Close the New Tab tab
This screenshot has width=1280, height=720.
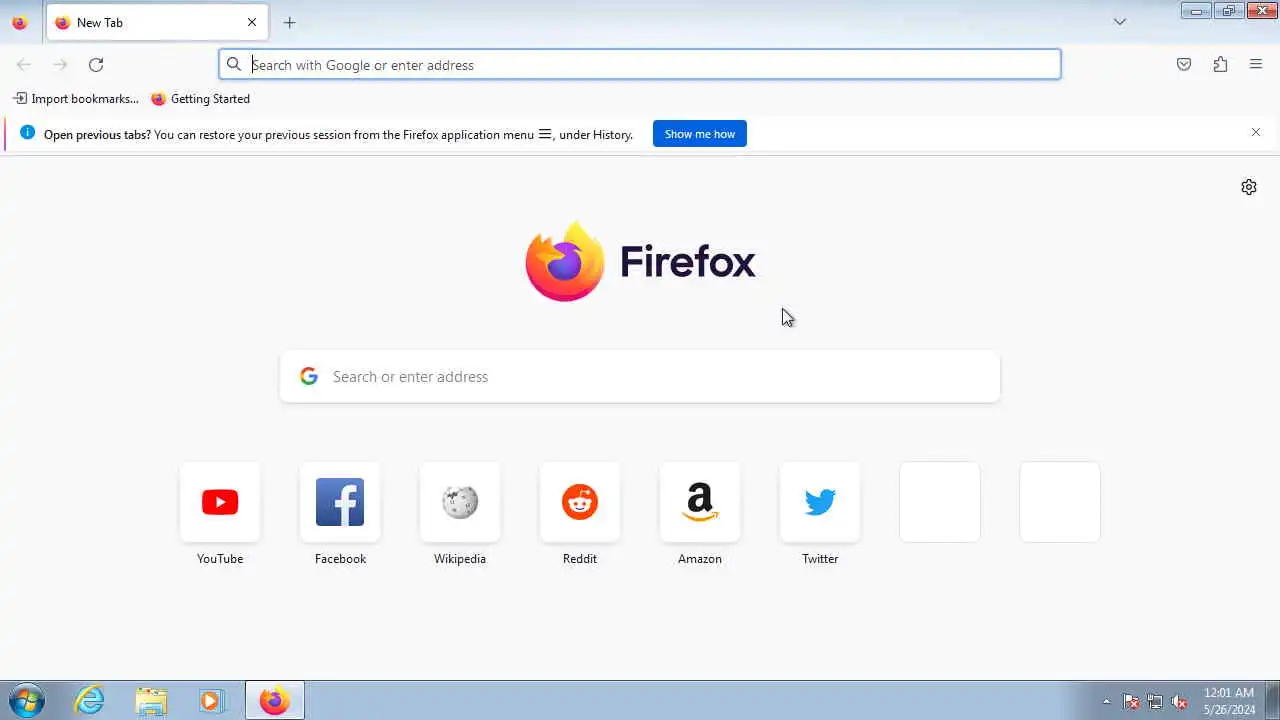[252, 22]
